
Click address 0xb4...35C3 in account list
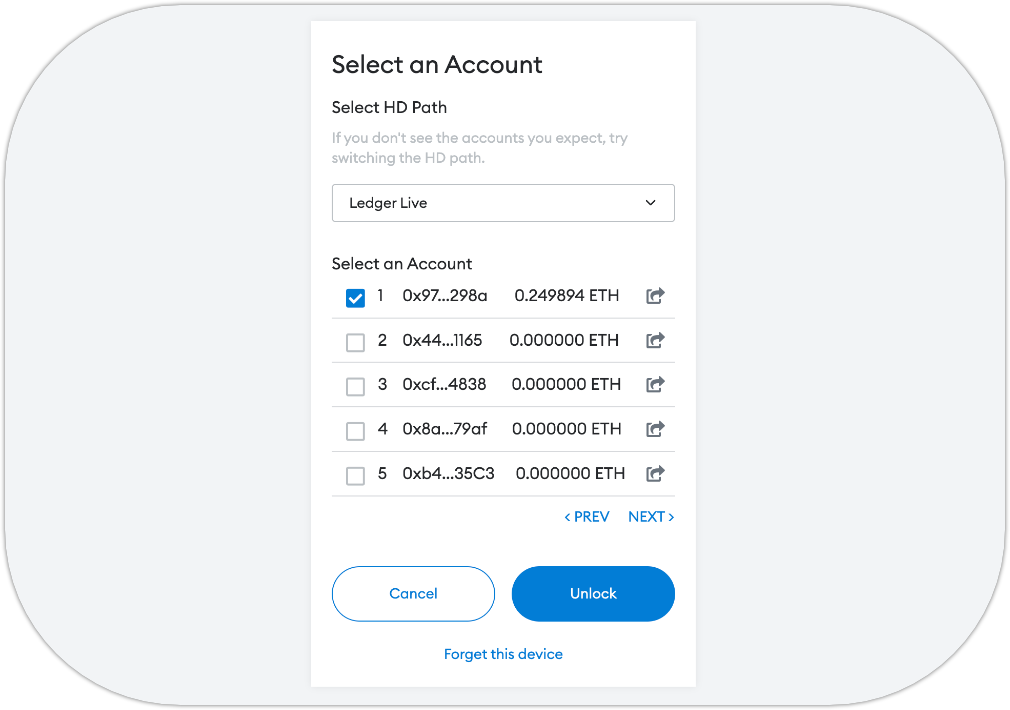tap(448, 474)
